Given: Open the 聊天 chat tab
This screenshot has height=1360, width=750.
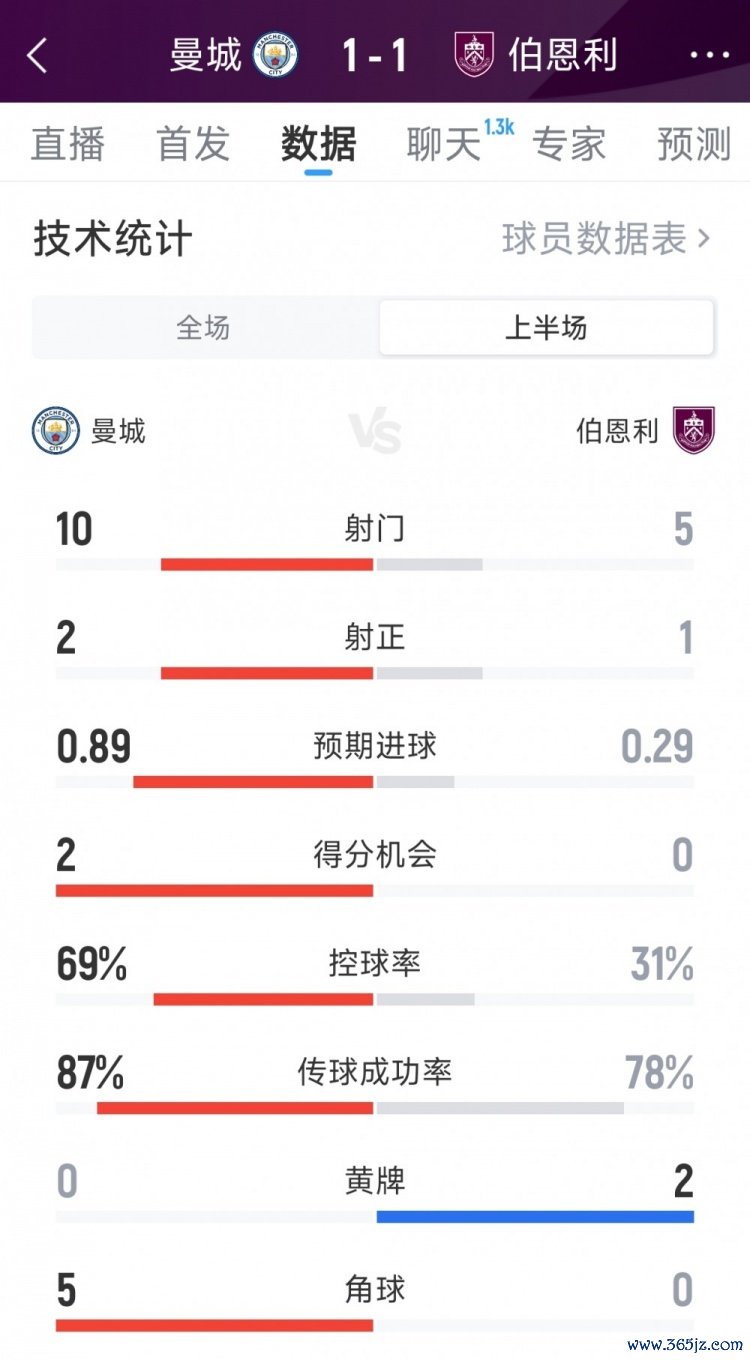Looking at the screenshot, I should (444, 144).
